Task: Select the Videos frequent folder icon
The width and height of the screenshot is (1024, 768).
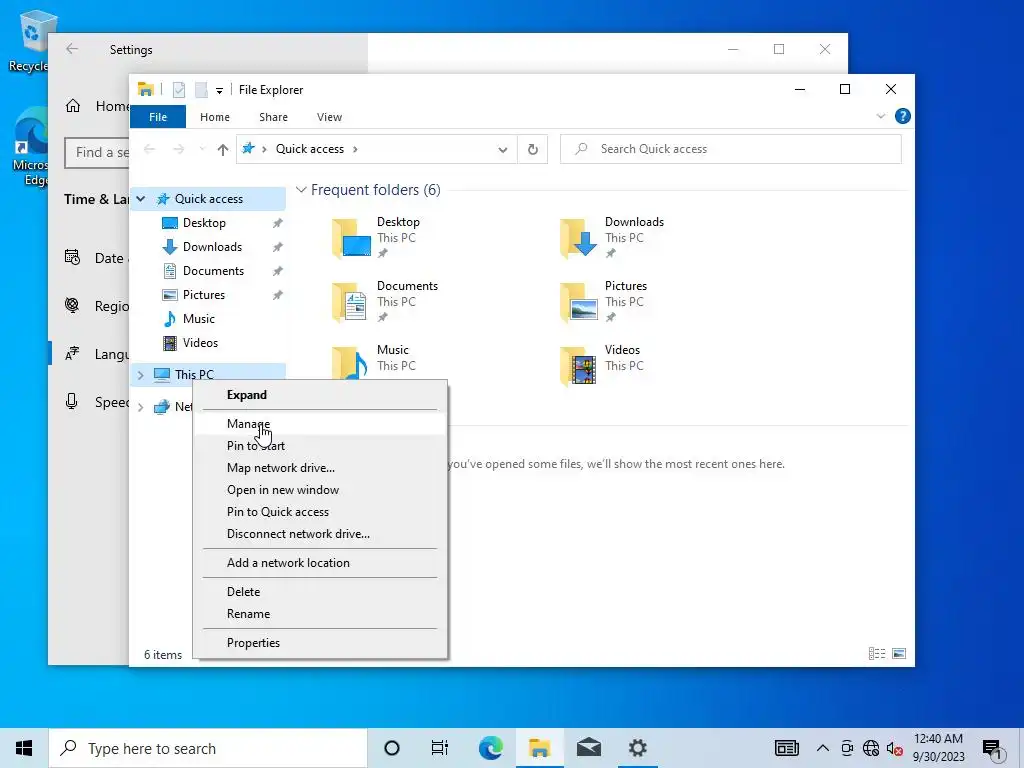Action: pos(579,366)
